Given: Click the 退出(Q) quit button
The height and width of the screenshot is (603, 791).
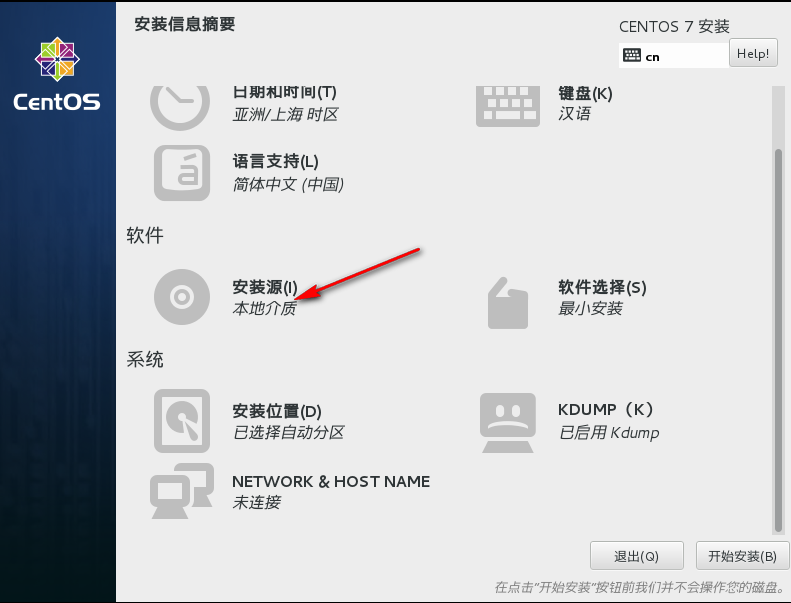Looking at the screenshot, I should coord(637,556).
